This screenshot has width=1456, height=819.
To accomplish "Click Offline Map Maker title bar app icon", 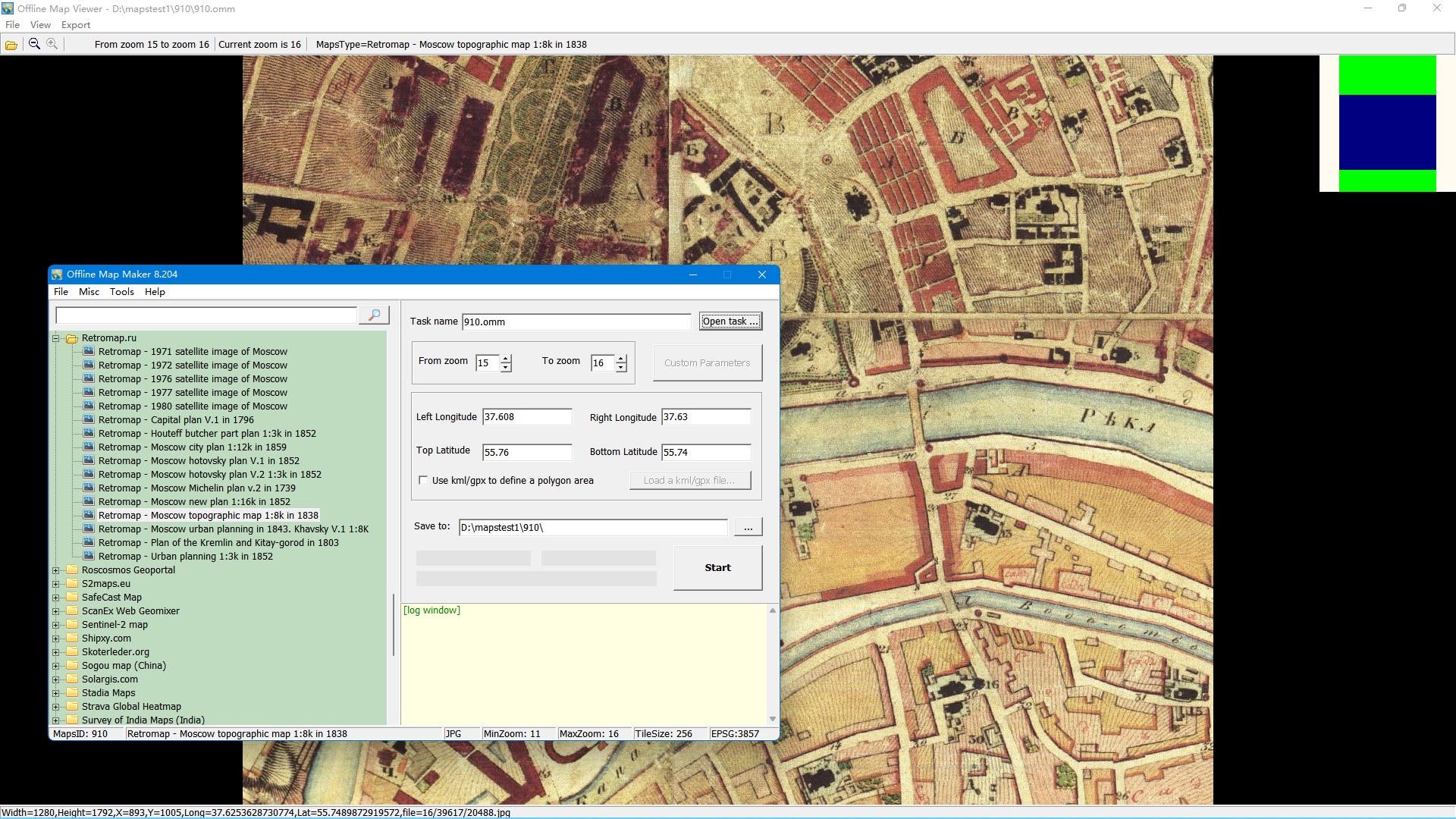I will (57, 275).
